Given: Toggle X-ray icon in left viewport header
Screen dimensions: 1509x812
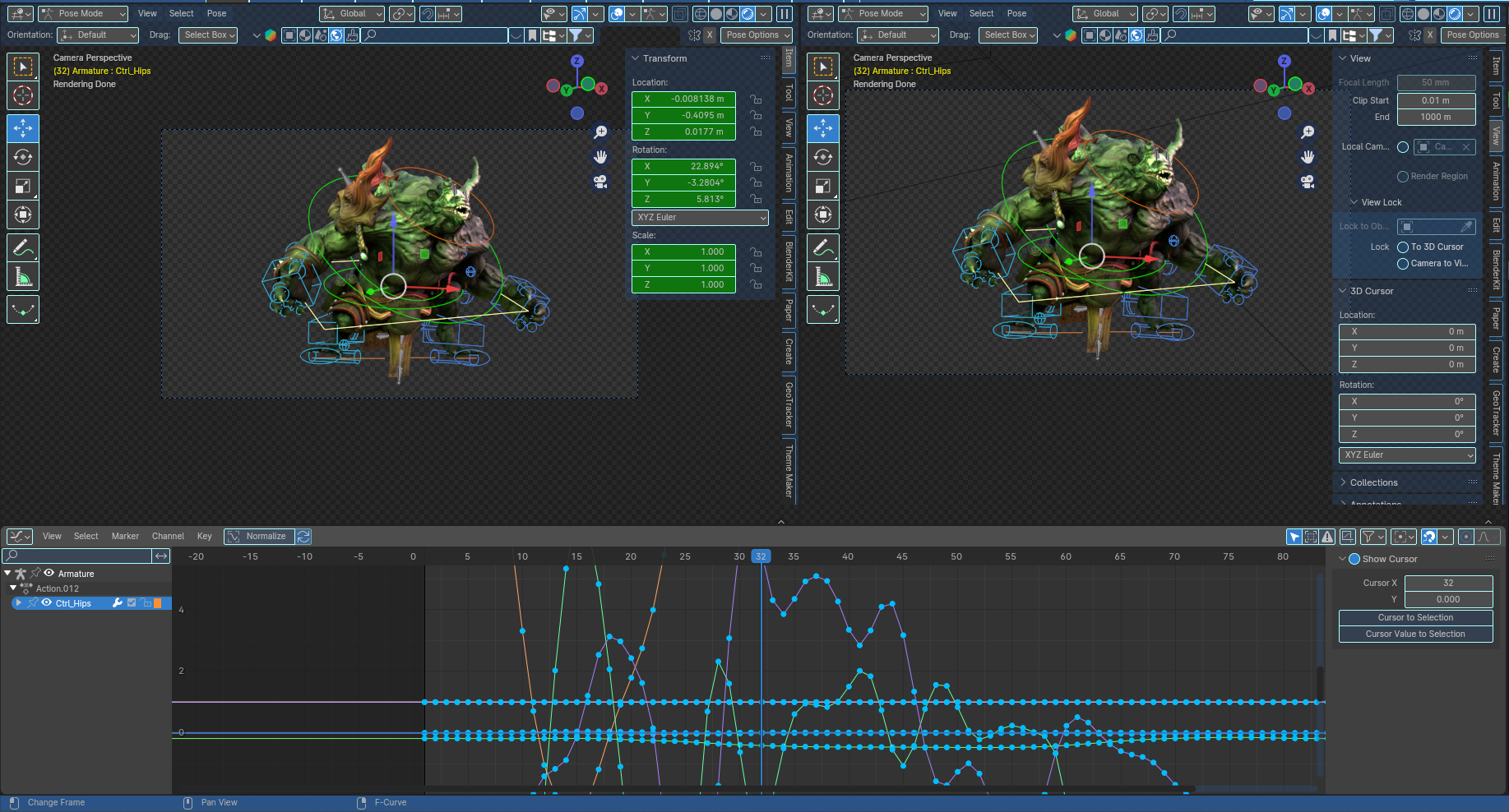Looking at the screenshot, I should pyautogui.click(x=679, y=14).
